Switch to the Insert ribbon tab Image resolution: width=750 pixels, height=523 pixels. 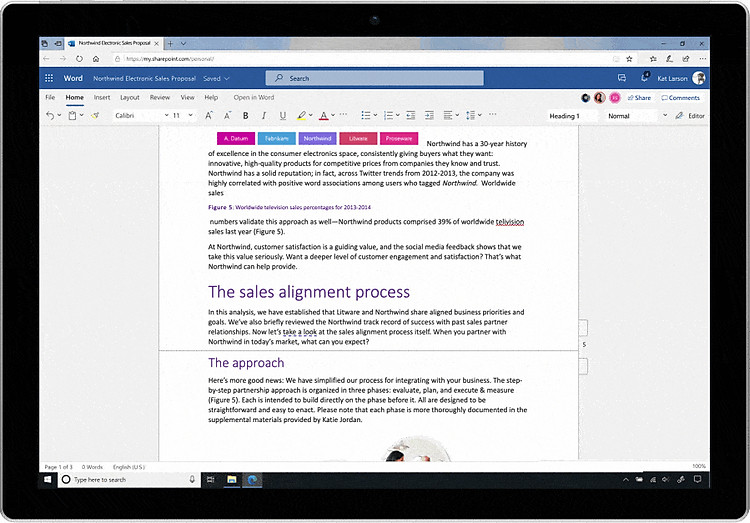click(x=102, y=98)
